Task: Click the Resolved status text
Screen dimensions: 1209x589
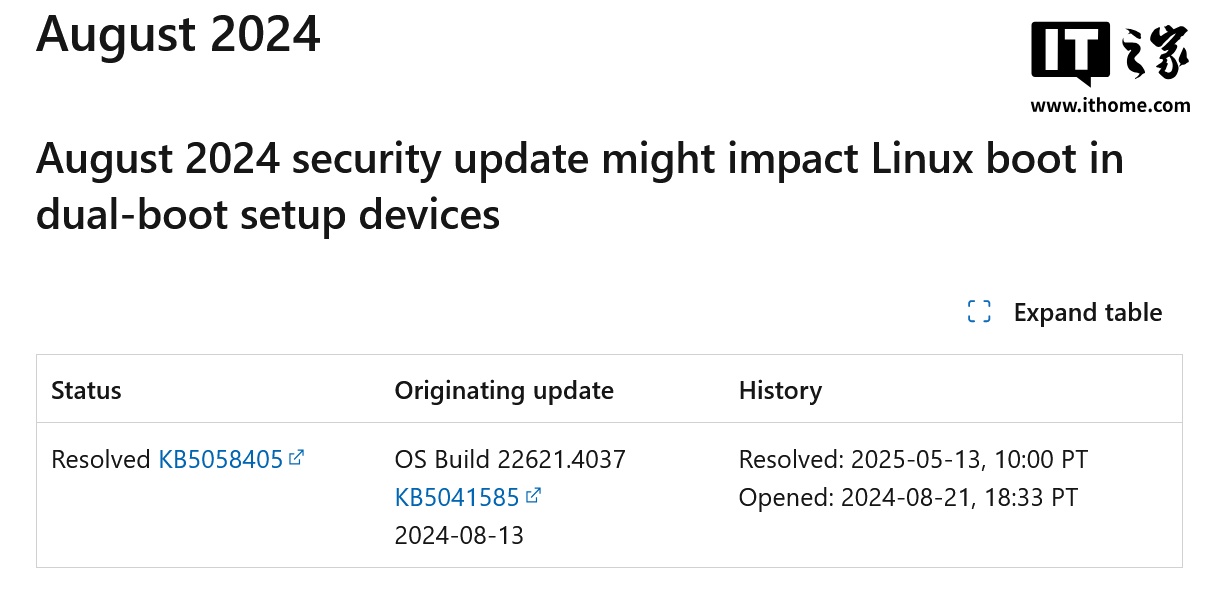Action: coord(101,460)
